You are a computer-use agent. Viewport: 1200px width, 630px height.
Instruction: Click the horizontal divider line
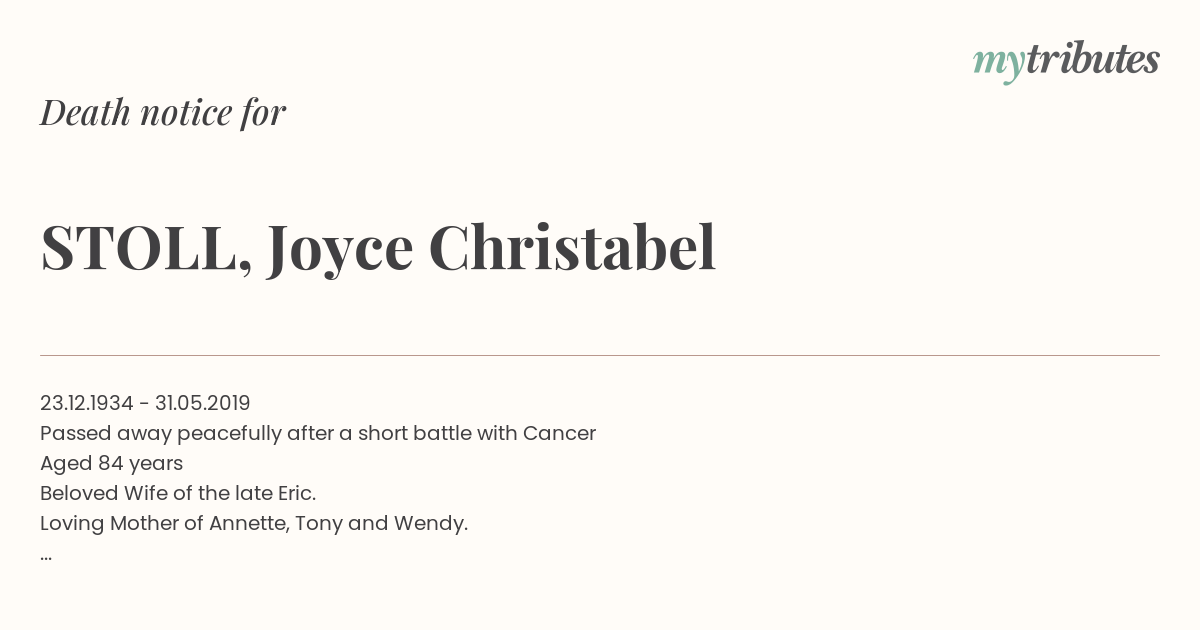coord(600,355)
